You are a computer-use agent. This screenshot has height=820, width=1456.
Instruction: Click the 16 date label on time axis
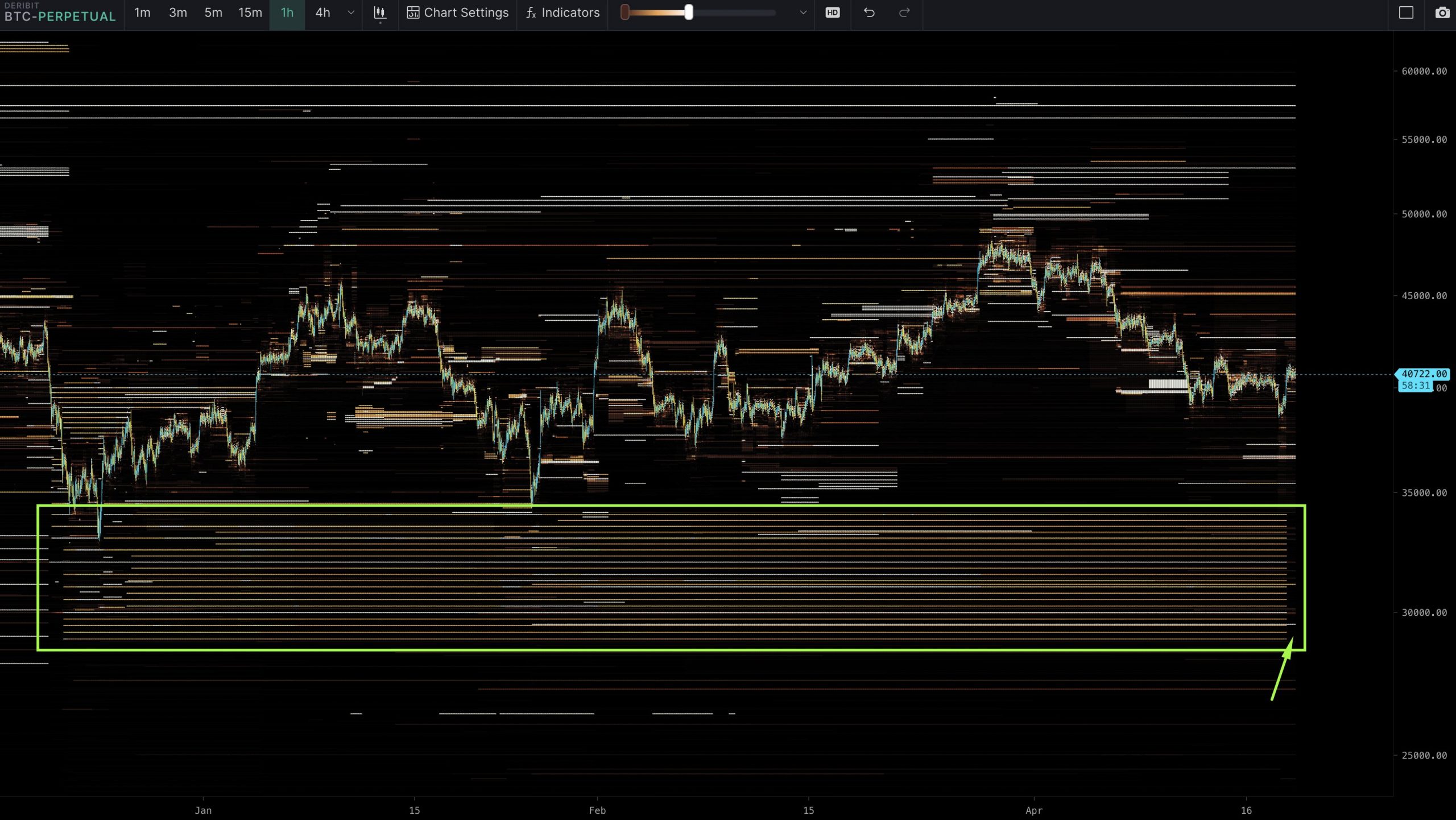point(1246,810)
